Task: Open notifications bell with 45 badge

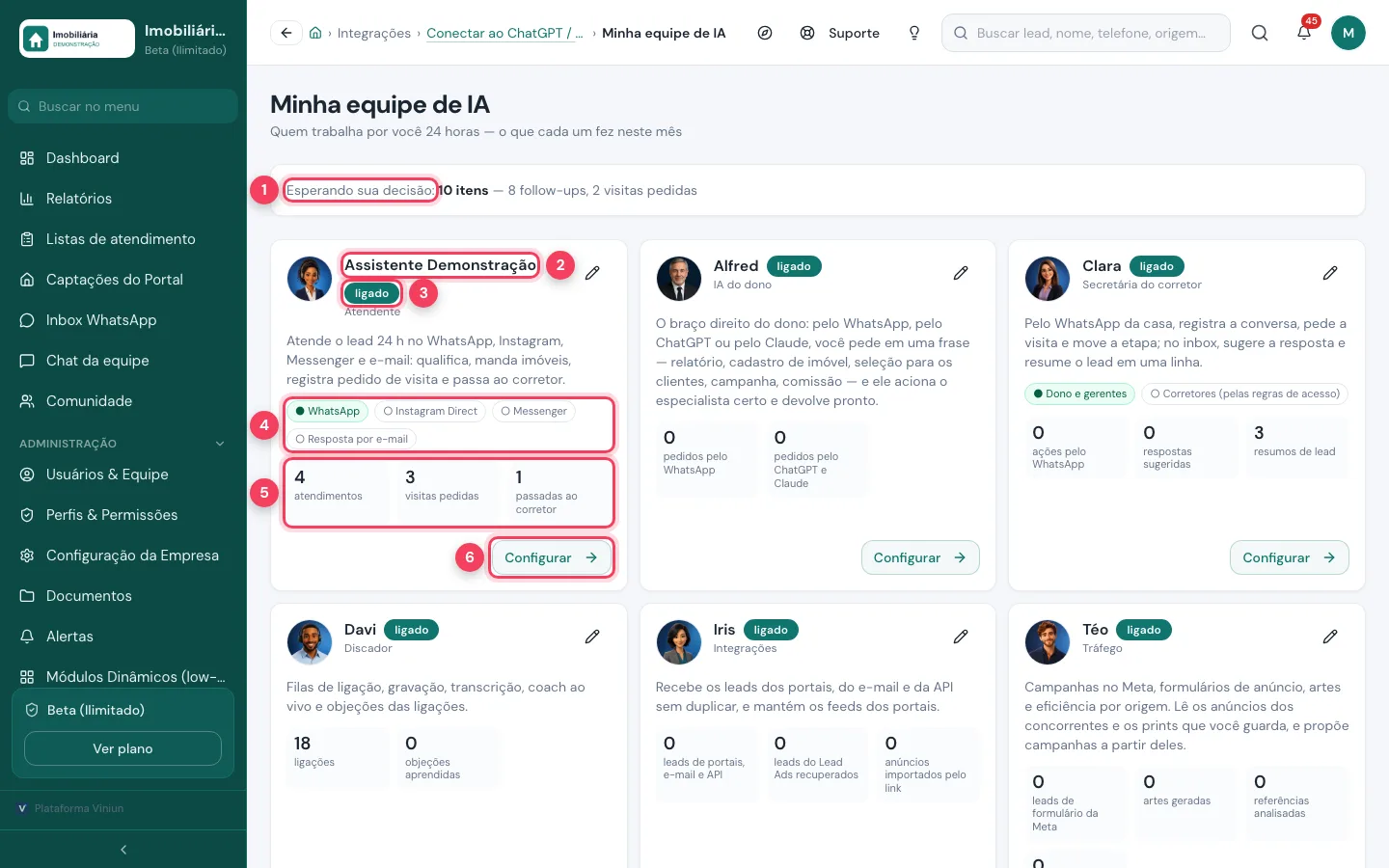Action: (1304, 33)
